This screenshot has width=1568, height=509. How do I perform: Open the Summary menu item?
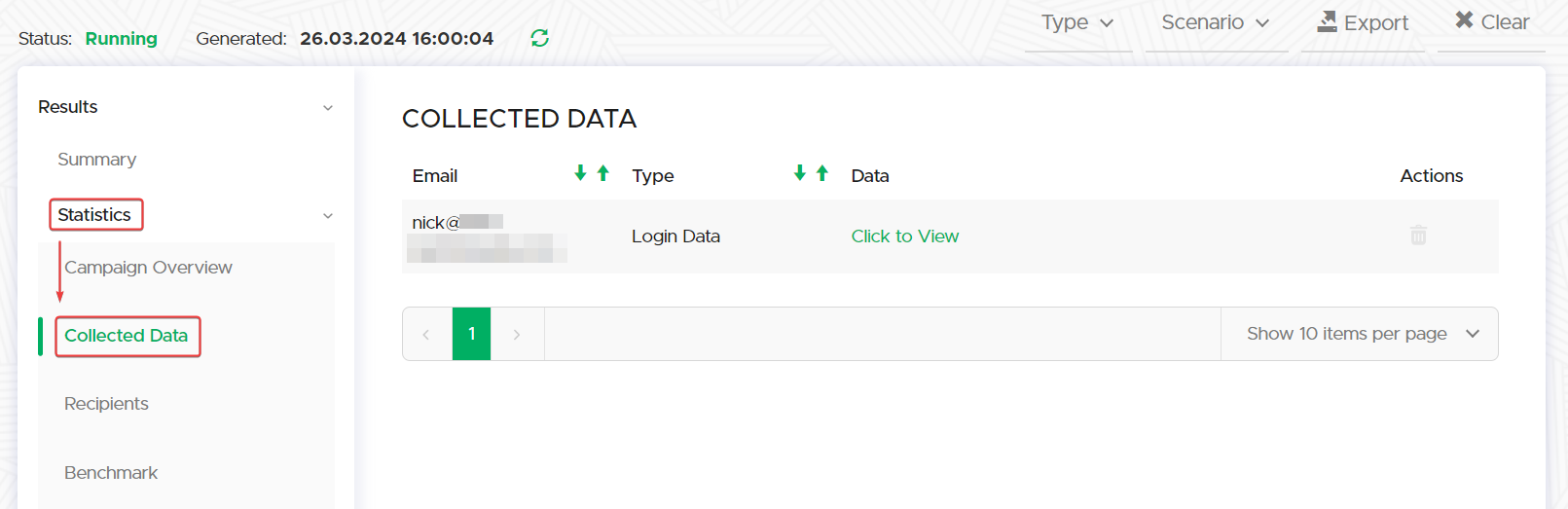pyautogui.click(x=96, y=160)
